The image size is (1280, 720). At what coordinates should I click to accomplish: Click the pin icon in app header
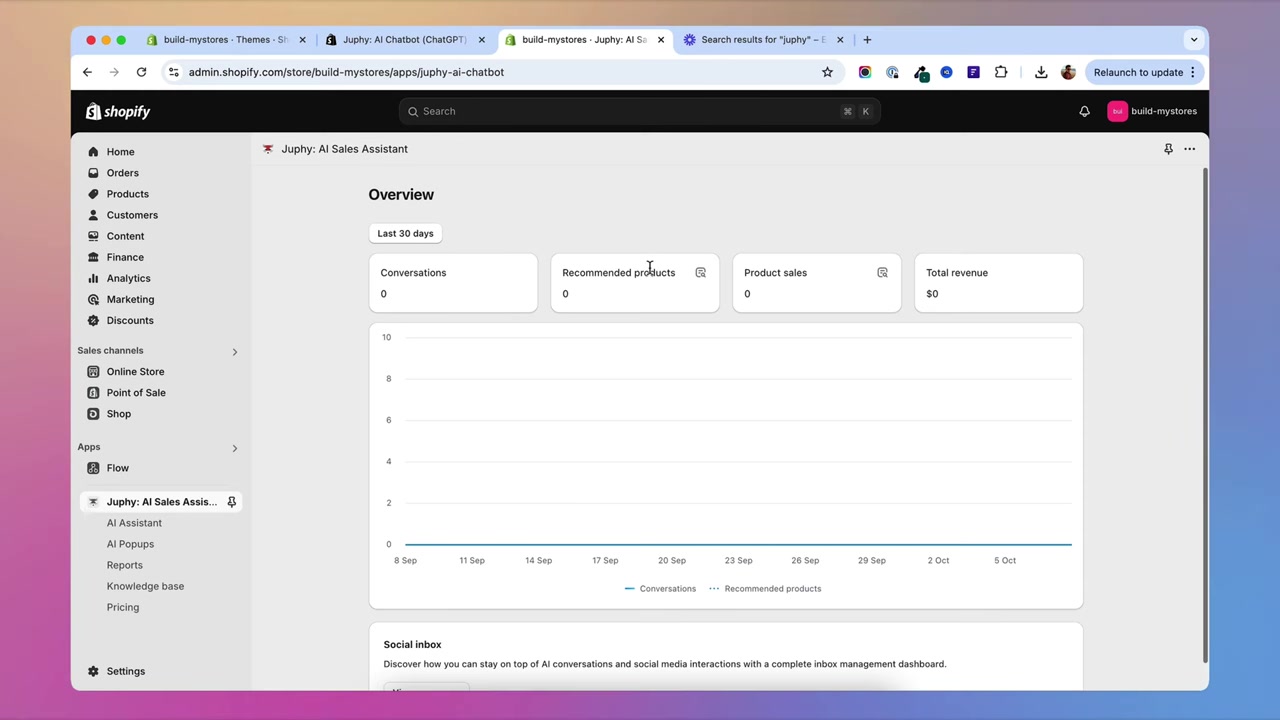(1168, 149)
